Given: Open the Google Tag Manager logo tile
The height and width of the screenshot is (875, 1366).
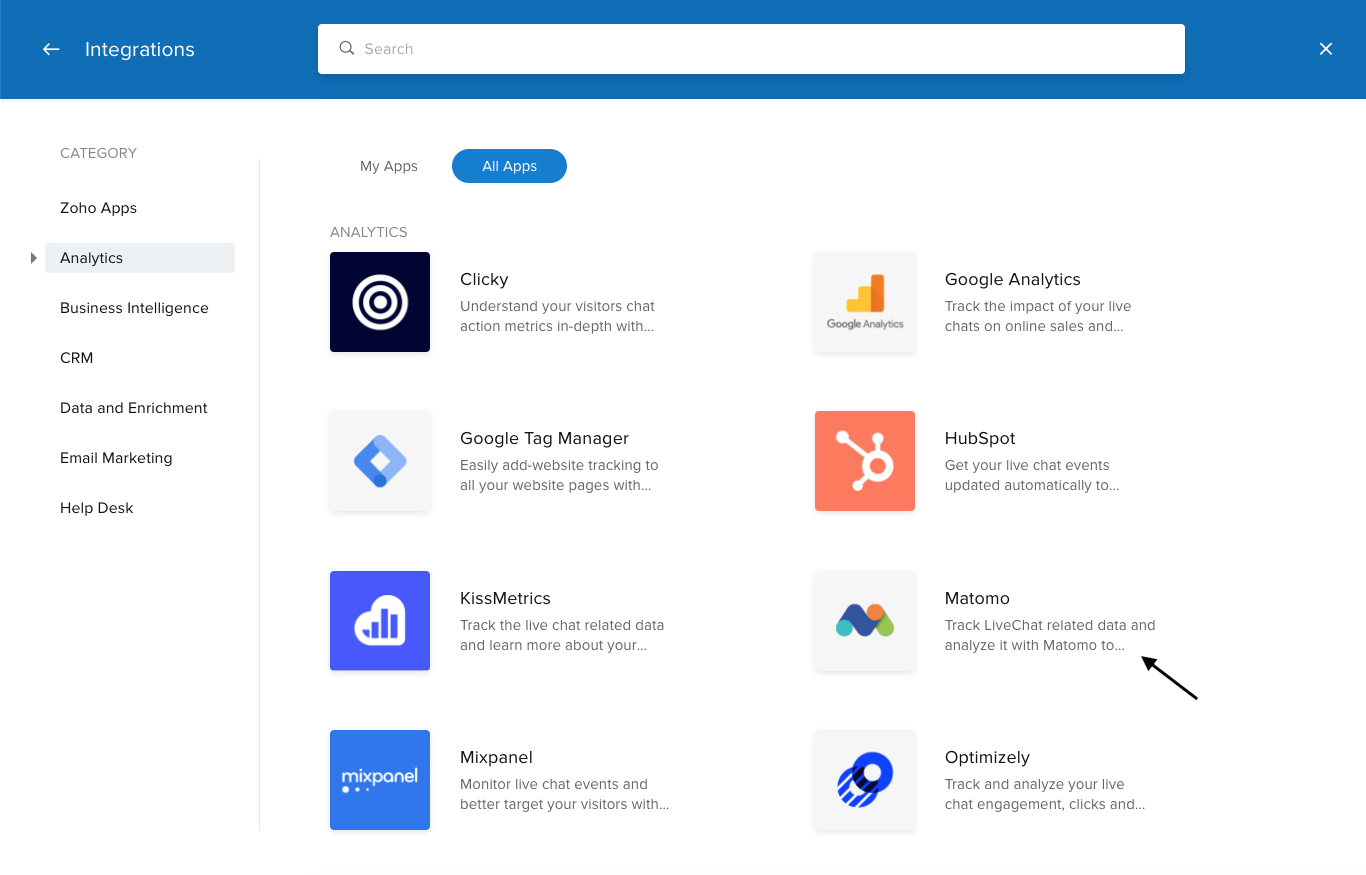Looking at the screenshot, I should click(380, 461).
